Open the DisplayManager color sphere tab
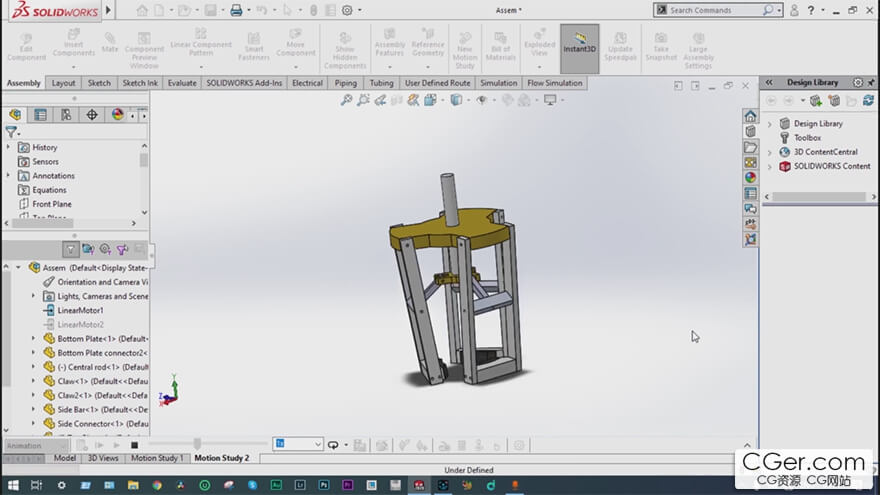This screenshot has height=495, width=880. [117, 115]
